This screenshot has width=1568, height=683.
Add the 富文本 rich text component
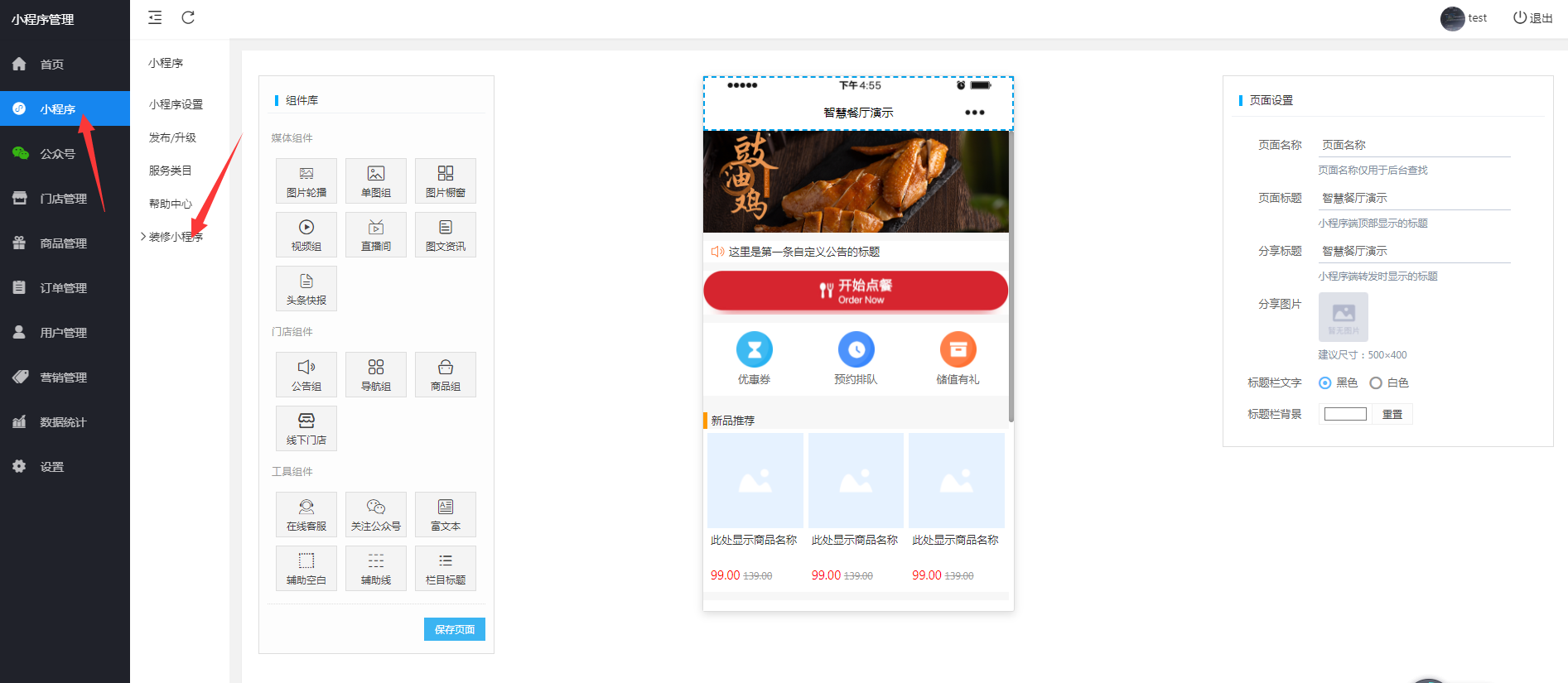[x=446, y=514]
